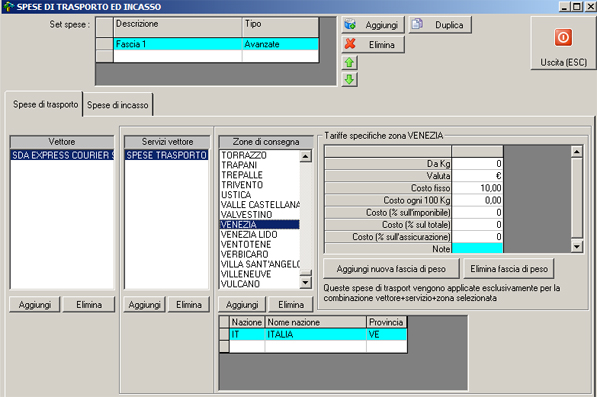This screenshot has width=597, height=397.
Task: Open the Spese di trasporto tab
Action: pyautogui.click(x=45, y=104)
